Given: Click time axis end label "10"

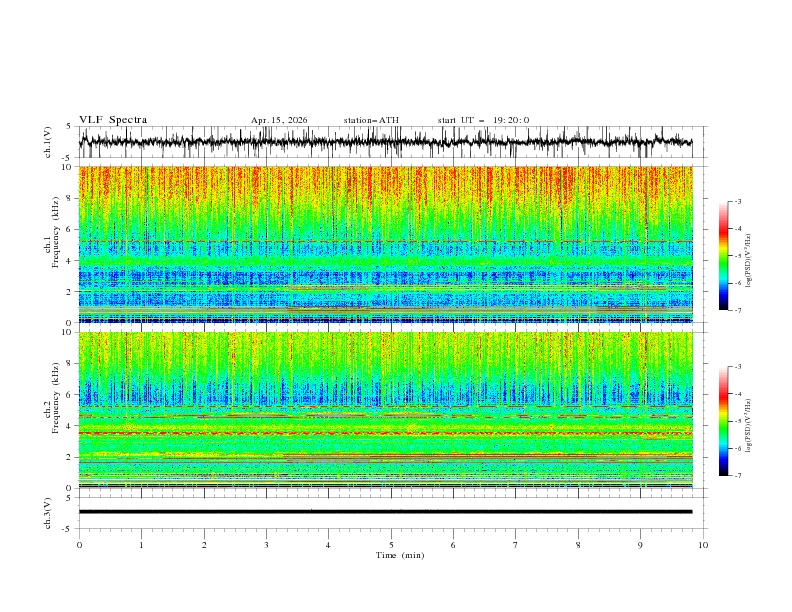Looking at the screenshot, I should coord(703,545).
